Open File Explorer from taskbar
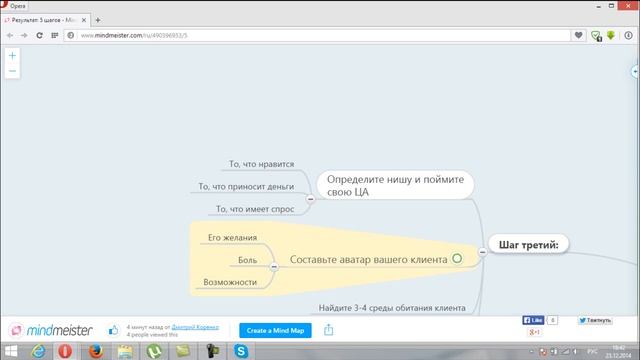This screenshot has width=640, height=360. point(125,351)
